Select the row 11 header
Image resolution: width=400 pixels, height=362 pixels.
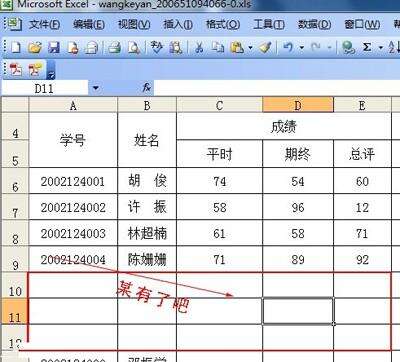pyautogui.click(x=15, y=311)
